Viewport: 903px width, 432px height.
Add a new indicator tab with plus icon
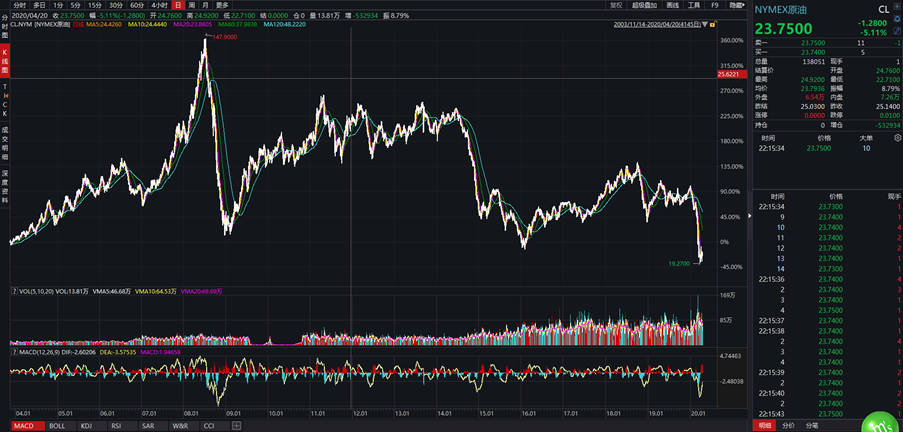(x=236, y=426)
